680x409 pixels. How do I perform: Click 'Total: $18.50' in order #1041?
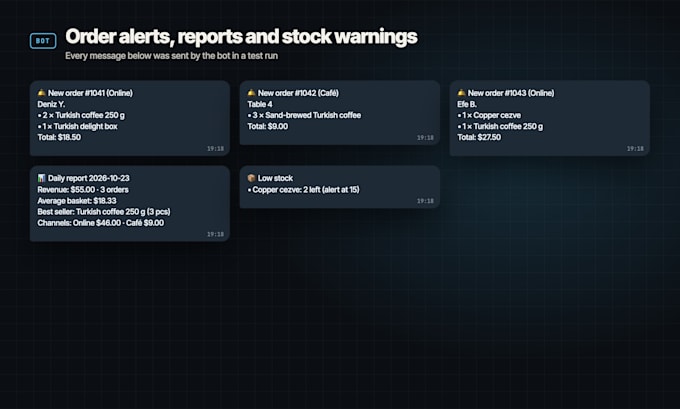click(59, 137)
